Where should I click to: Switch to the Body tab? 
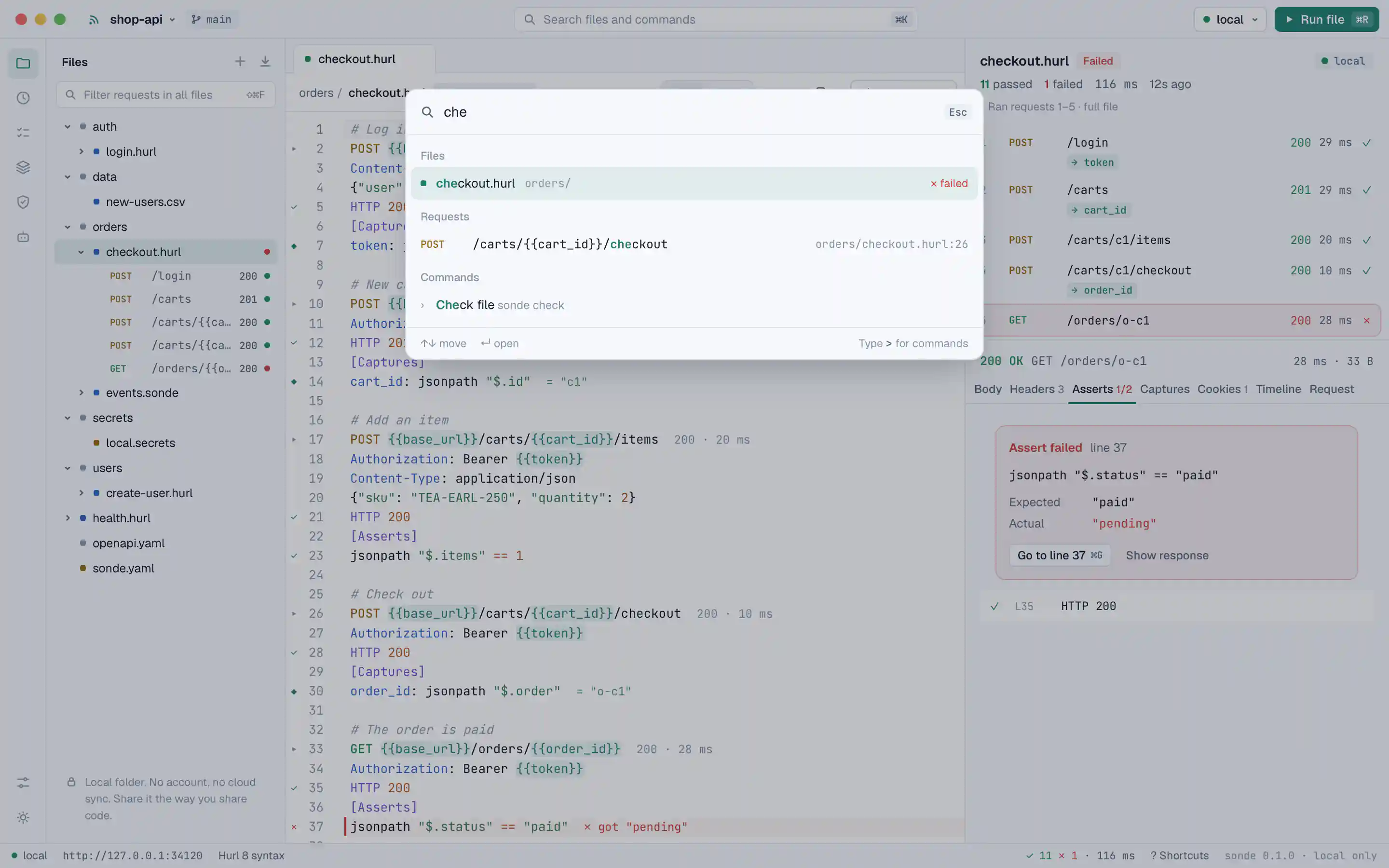pyautogui.click(x=988, y=389)
